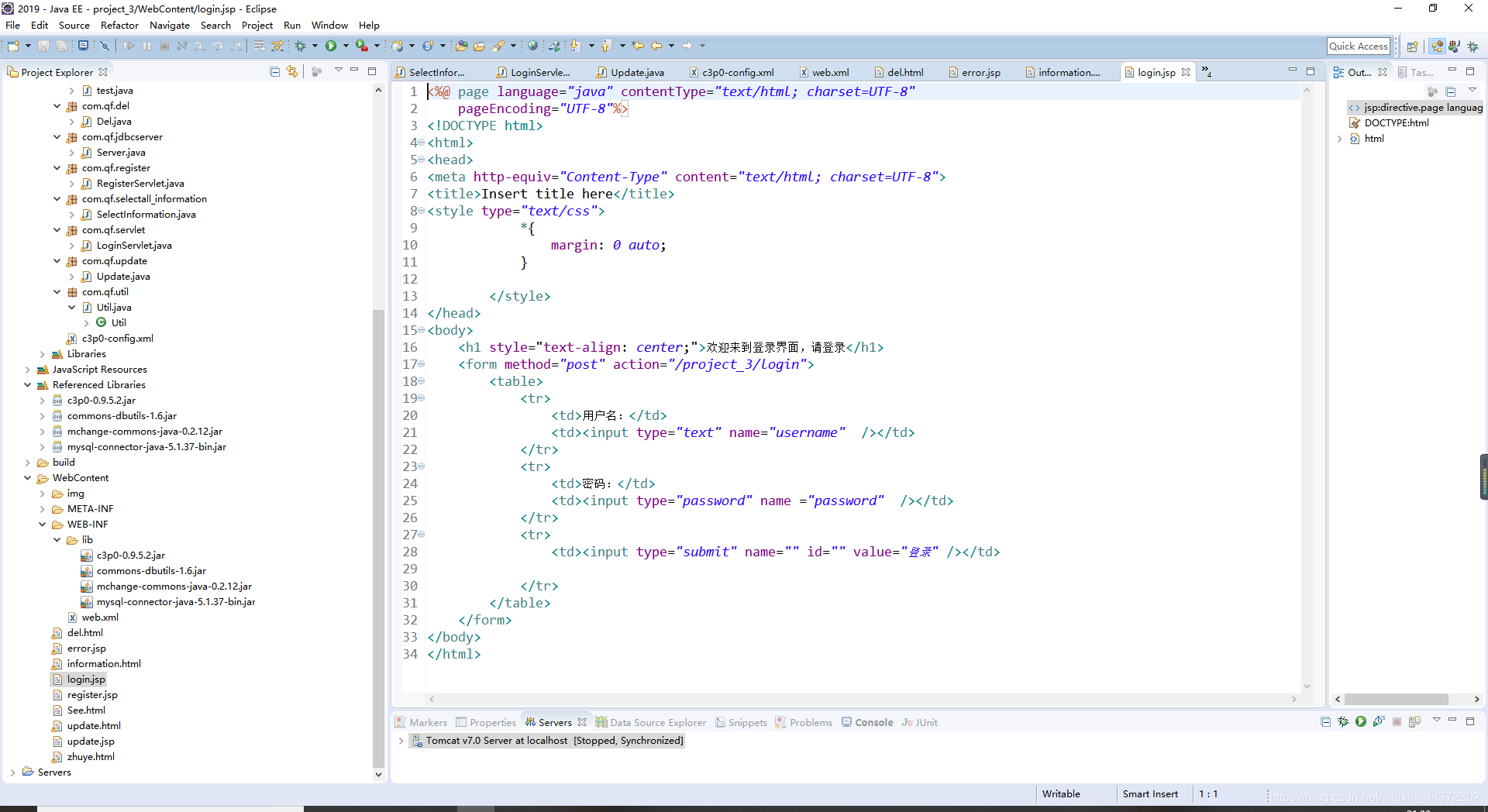Open the Debug button dropdown arrow
This screenshot has height=812, width=1488.
315,46
